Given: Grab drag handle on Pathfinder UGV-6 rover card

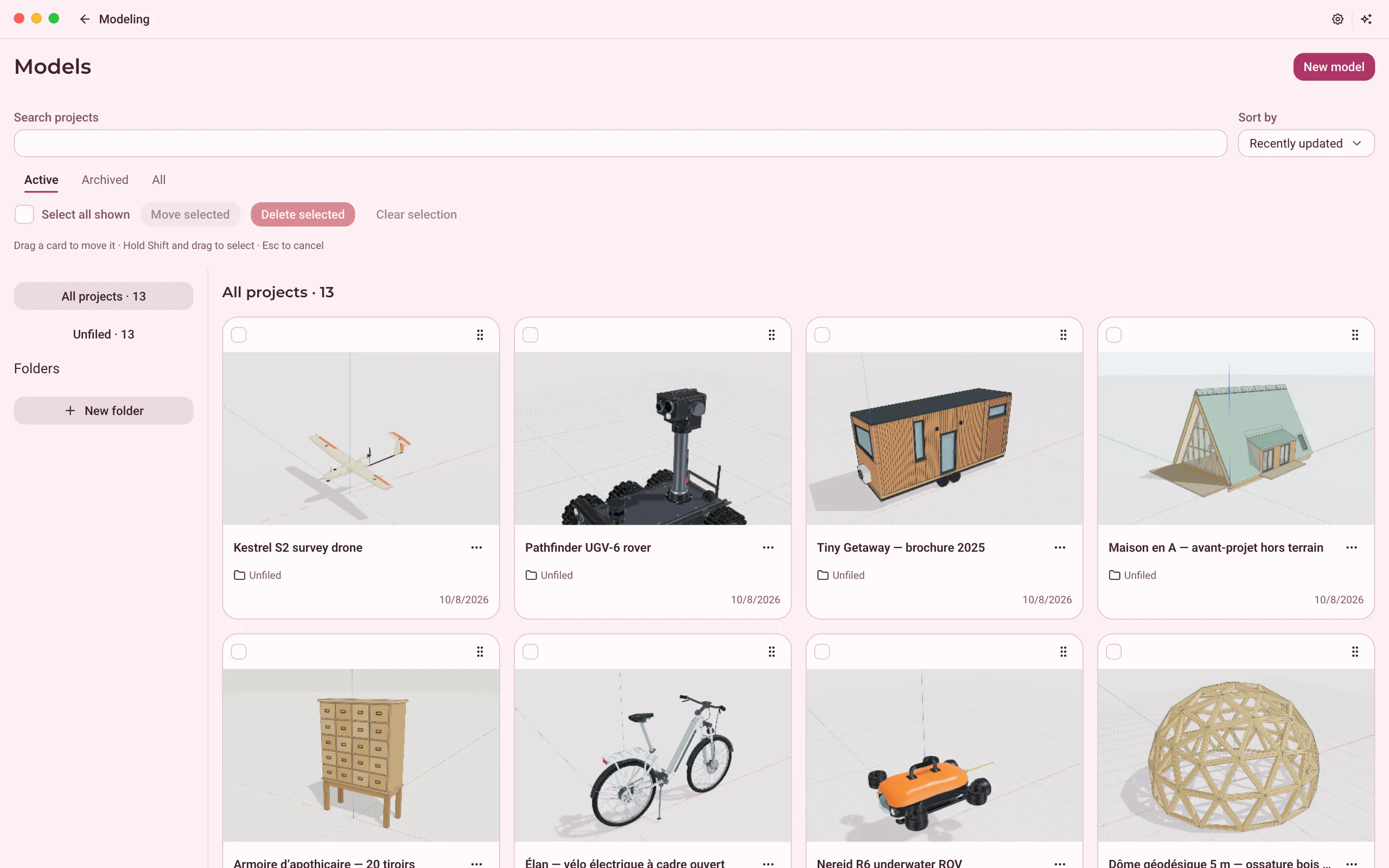Looking at the screenshot, I should 772,335.
